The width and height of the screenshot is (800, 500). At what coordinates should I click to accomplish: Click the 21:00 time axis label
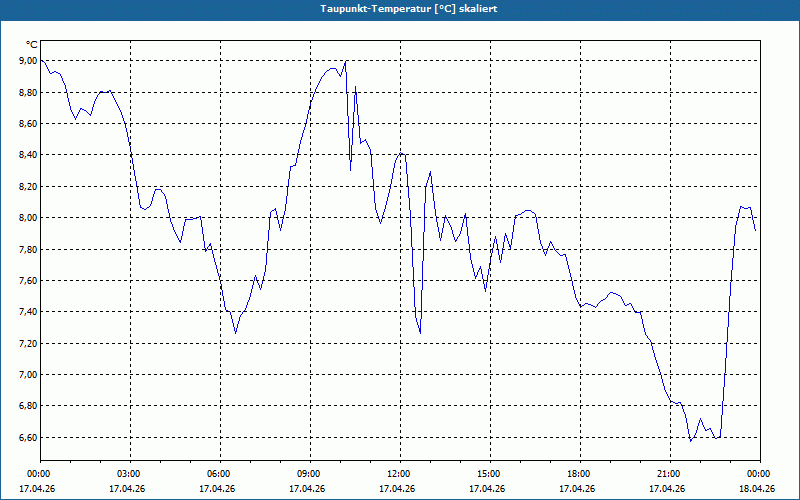(670, 474)
